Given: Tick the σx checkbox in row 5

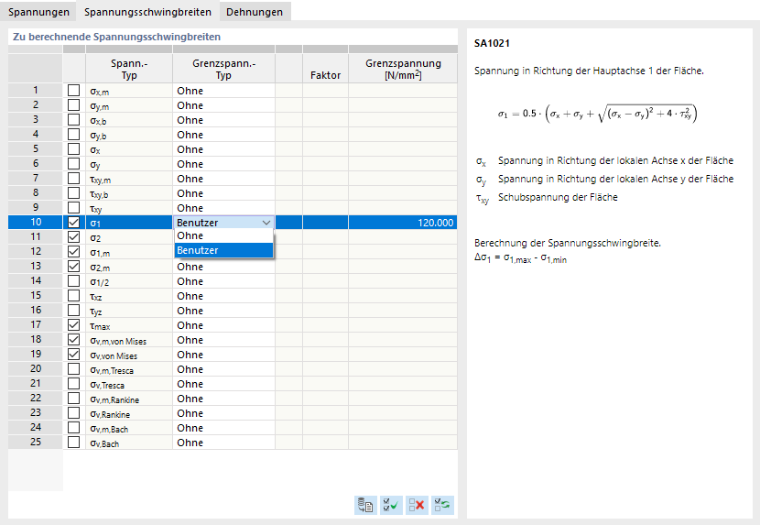Looking at the screenshot, I should coord(74,149).
